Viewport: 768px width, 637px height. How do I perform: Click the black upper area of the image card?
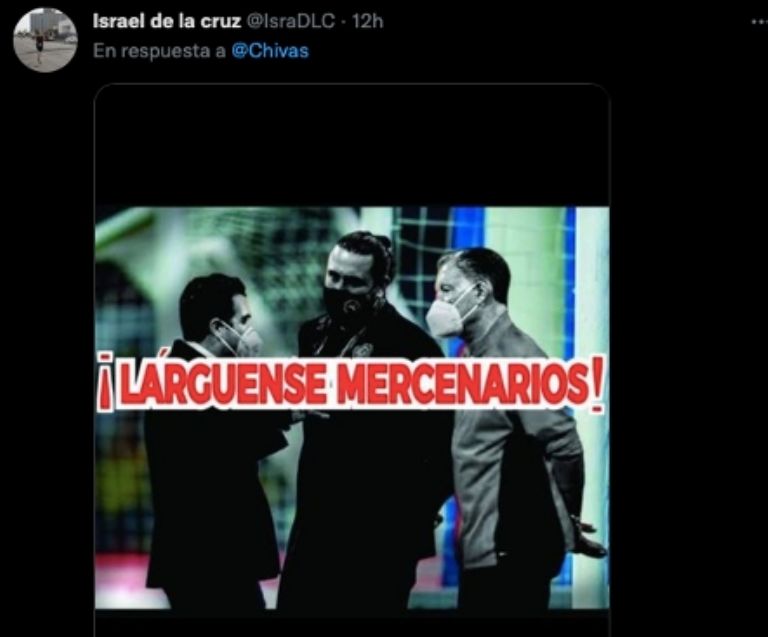pyautogui.click(x=352, y=145)
